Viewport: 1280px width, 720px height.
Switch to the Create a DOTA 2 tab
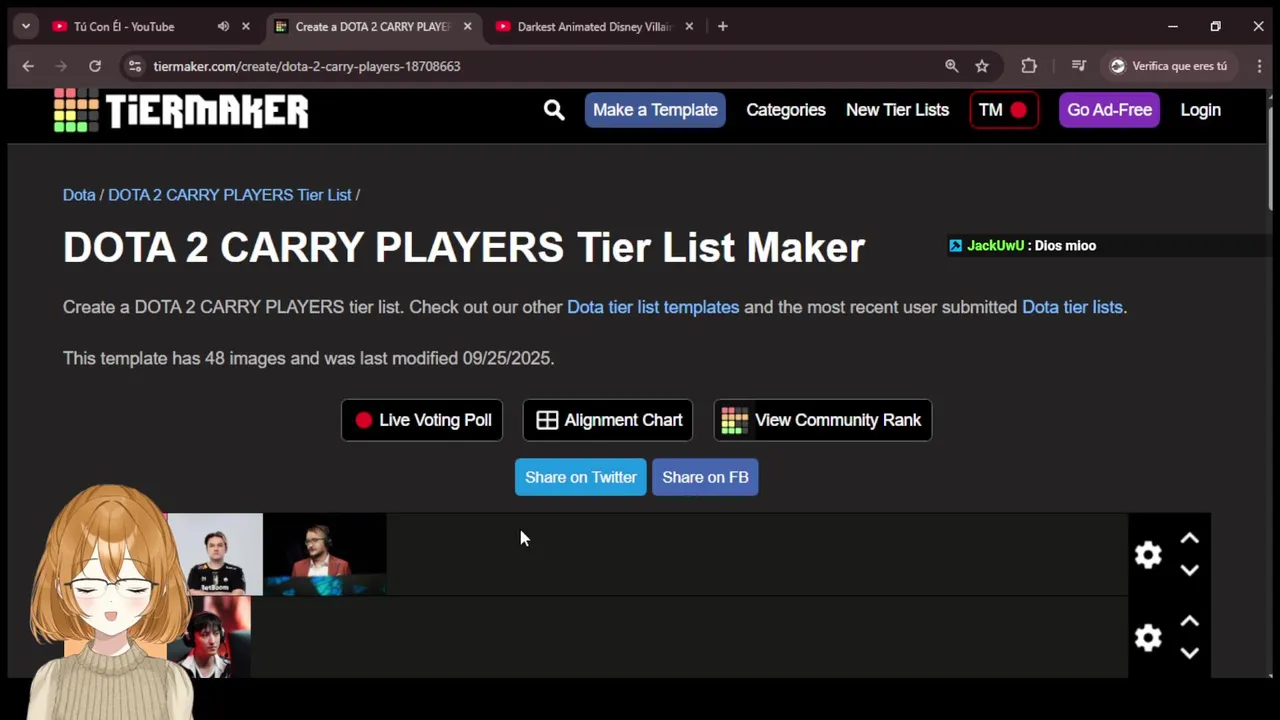click(x=372, y=26)
